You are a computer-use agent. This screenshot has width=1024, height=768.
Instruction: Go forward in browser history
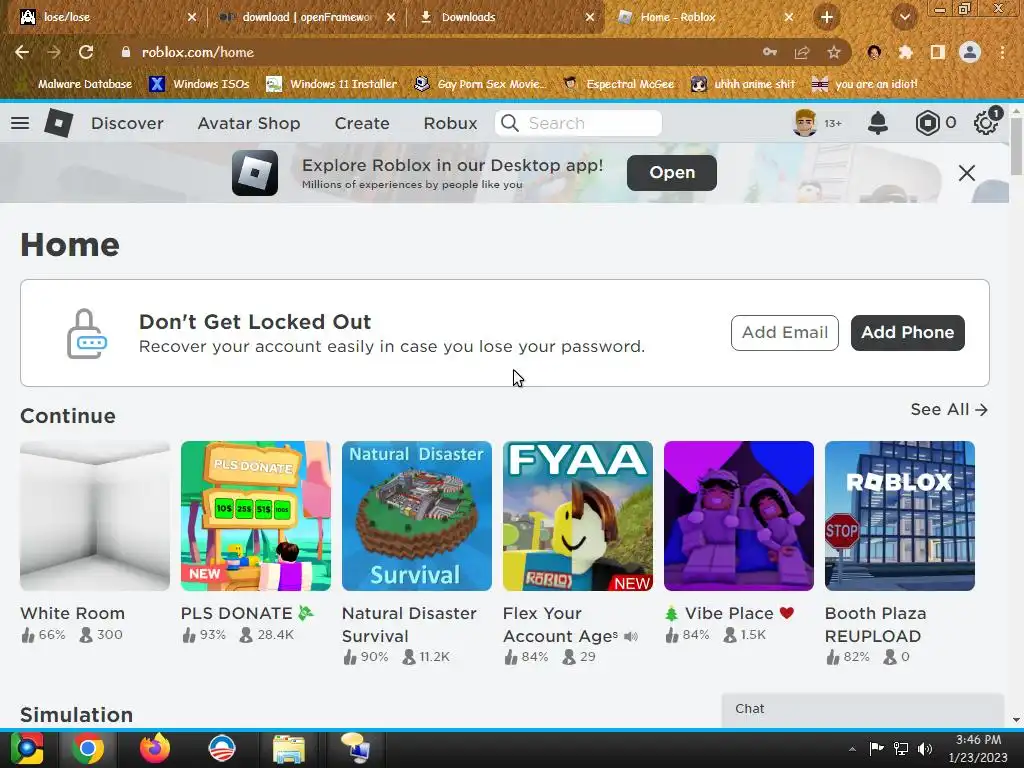tap(54, 52)
